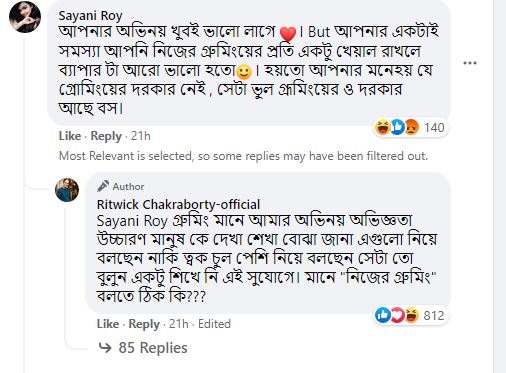Open Ritwick Chakraborty-official profile name link
506x373 pixels.
point(178,204)
